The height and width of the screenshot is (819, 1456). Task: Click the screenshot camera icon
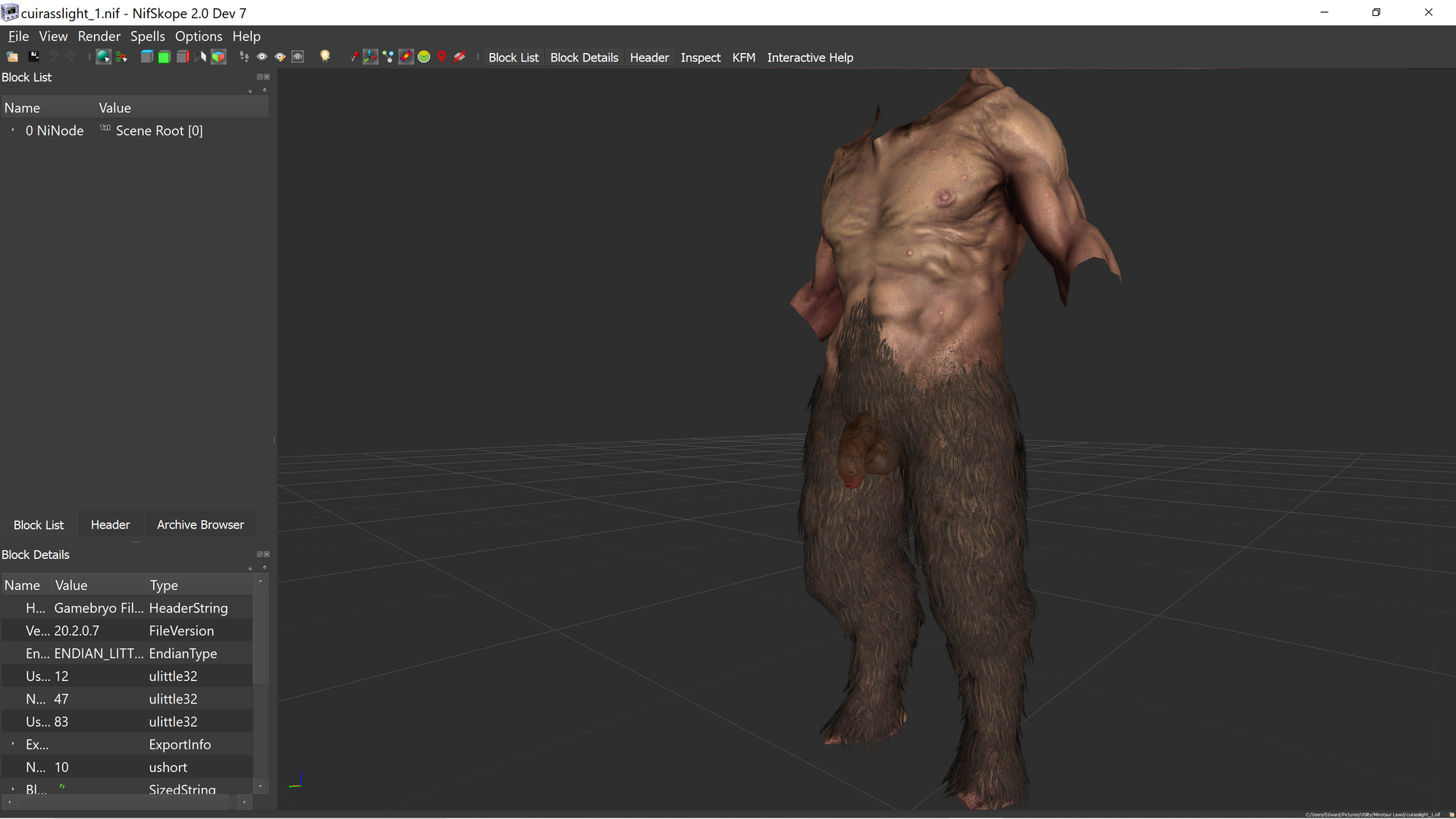pos(297,57)
